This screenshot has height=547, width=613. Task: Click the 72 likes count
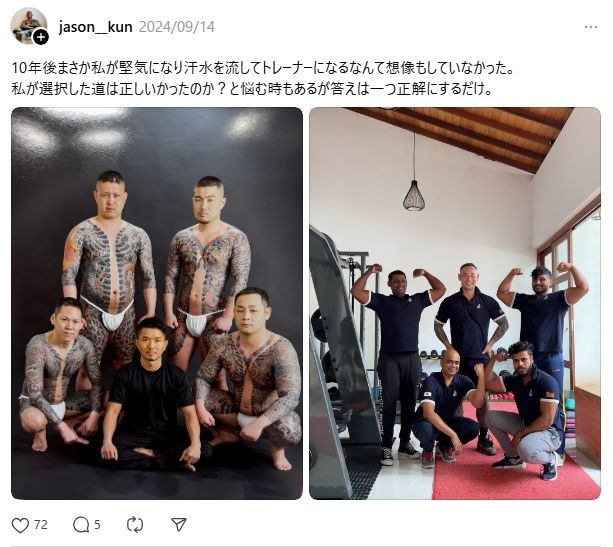(41, 524)
